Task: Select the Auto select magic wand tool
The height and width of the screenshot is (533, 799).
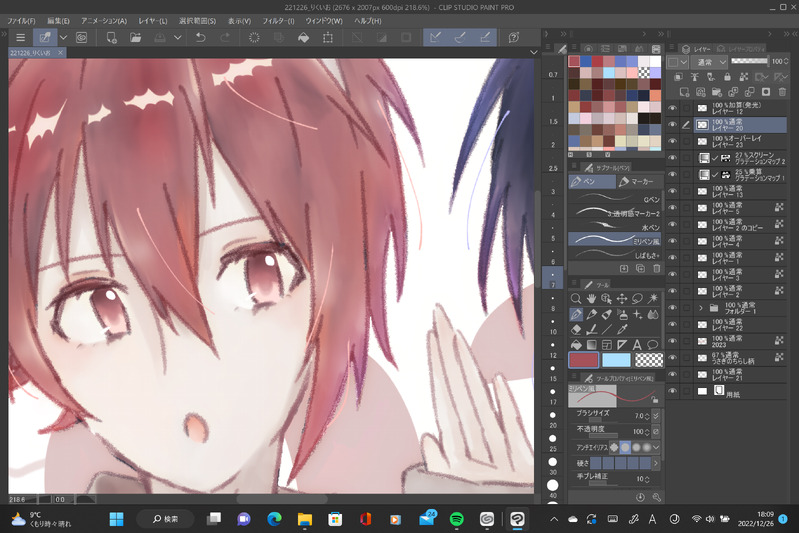Action: pyautogui.click(x=653, y=299)
